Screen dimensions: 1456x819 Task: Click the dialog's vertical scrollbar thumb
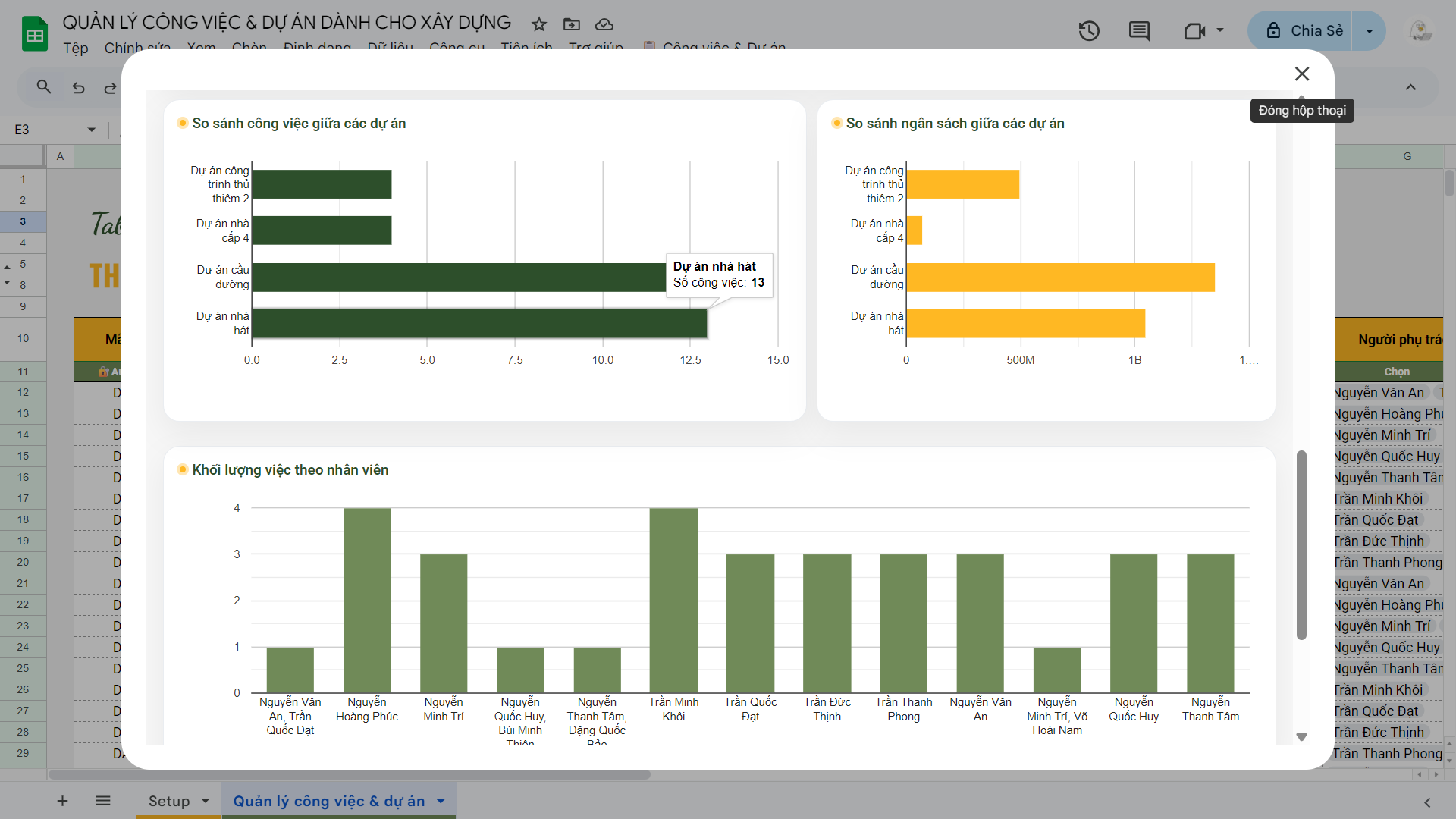1301,546
